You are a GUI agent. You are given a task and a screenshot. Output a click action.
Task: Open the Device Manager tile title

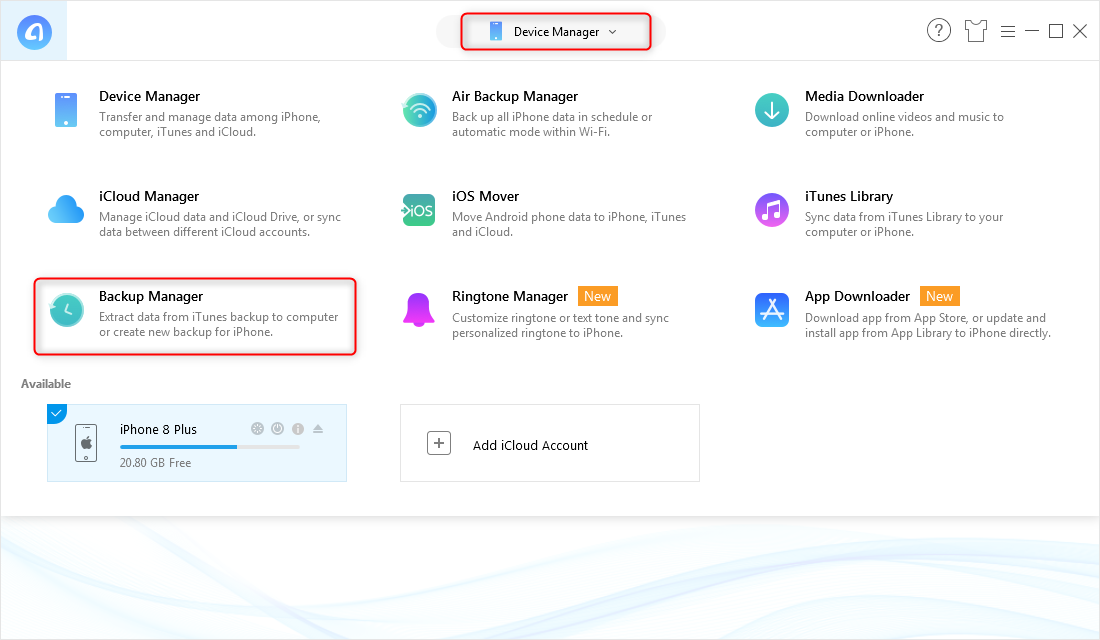coord(149,96)
